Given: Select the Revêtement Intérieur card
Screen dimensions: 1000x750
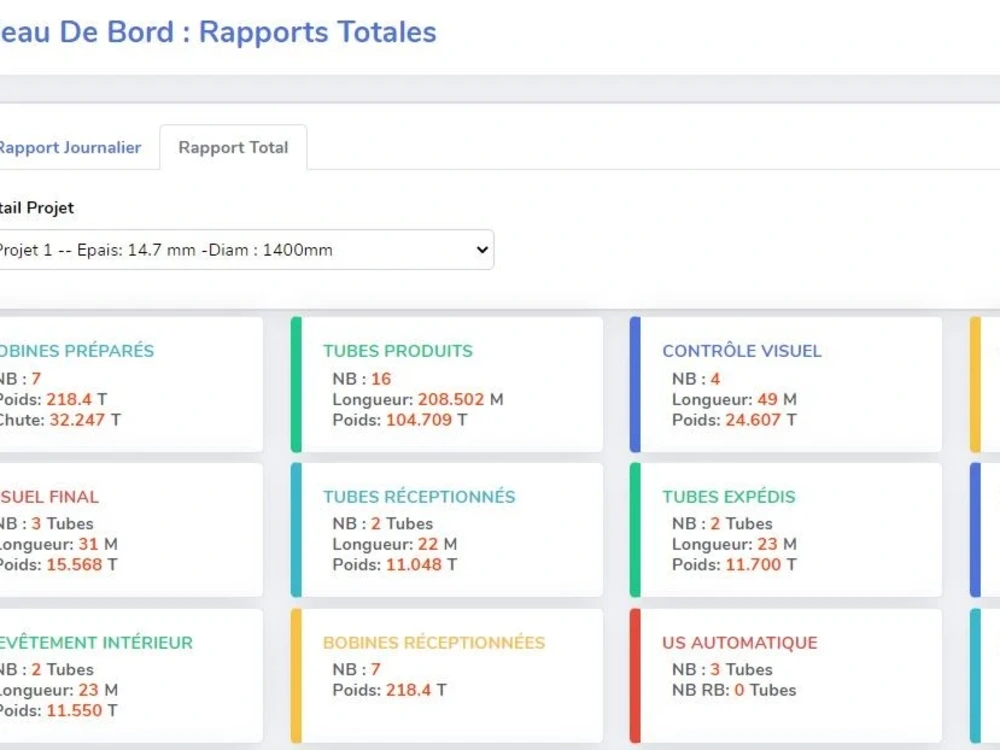Looking at the screenshot, I should coord(131,676).
